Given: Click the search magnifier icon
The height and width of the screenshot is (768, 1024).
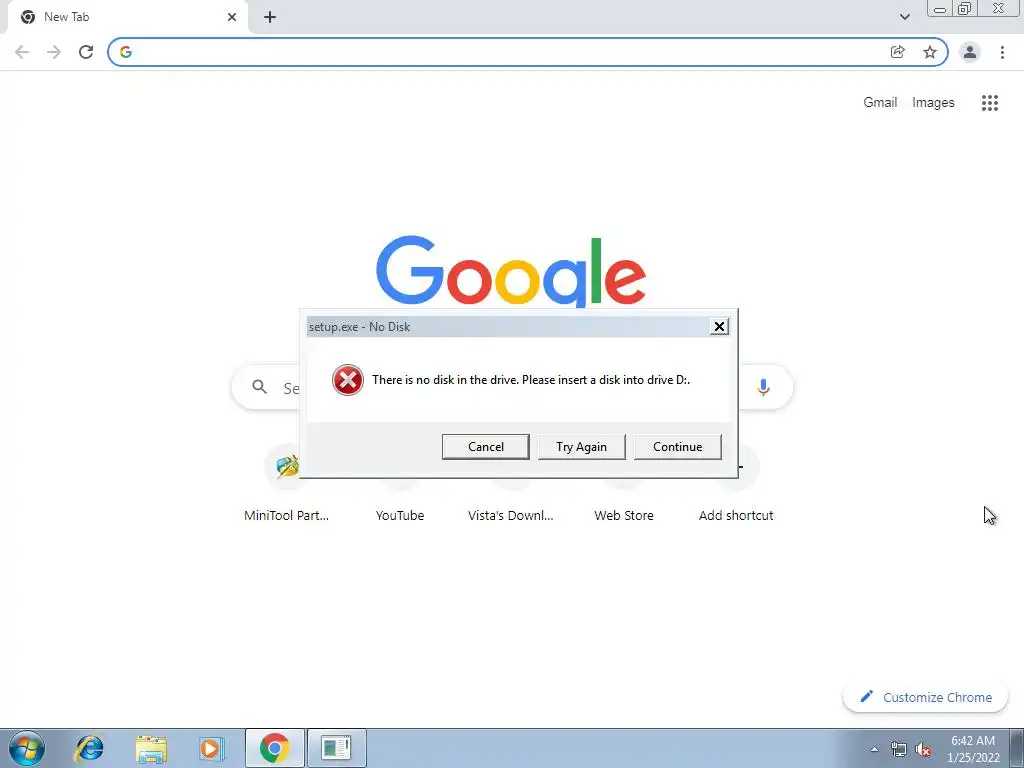Looking at the screenshot, I should (x=259, y=387).
